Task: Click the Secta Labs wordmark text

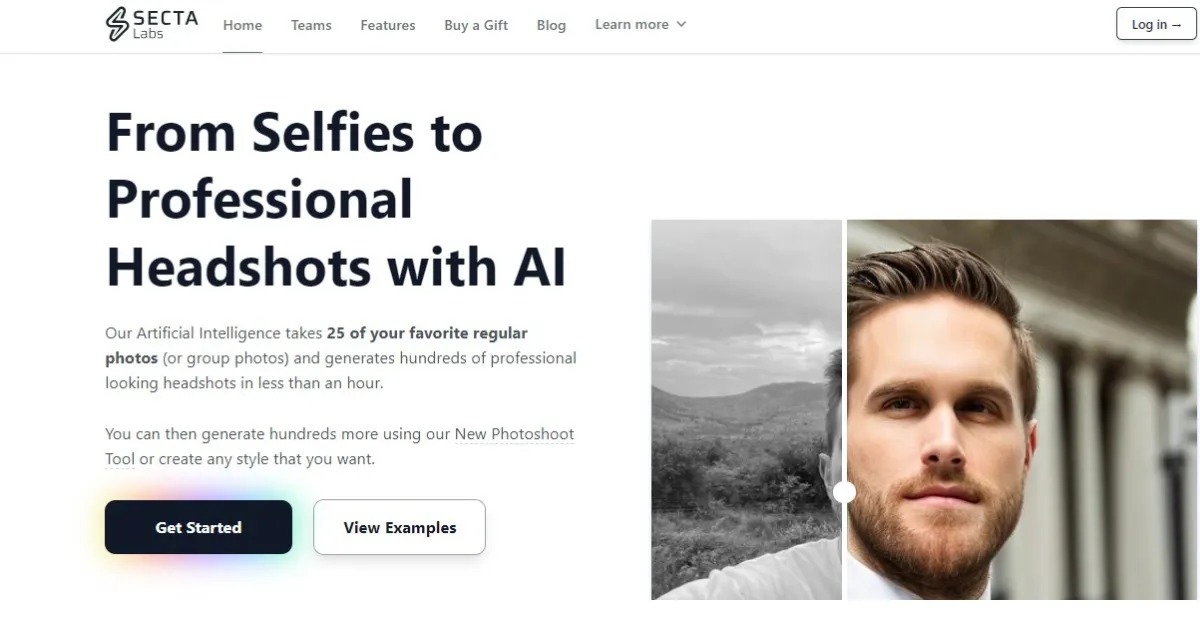Action: [x=165, y=24]
